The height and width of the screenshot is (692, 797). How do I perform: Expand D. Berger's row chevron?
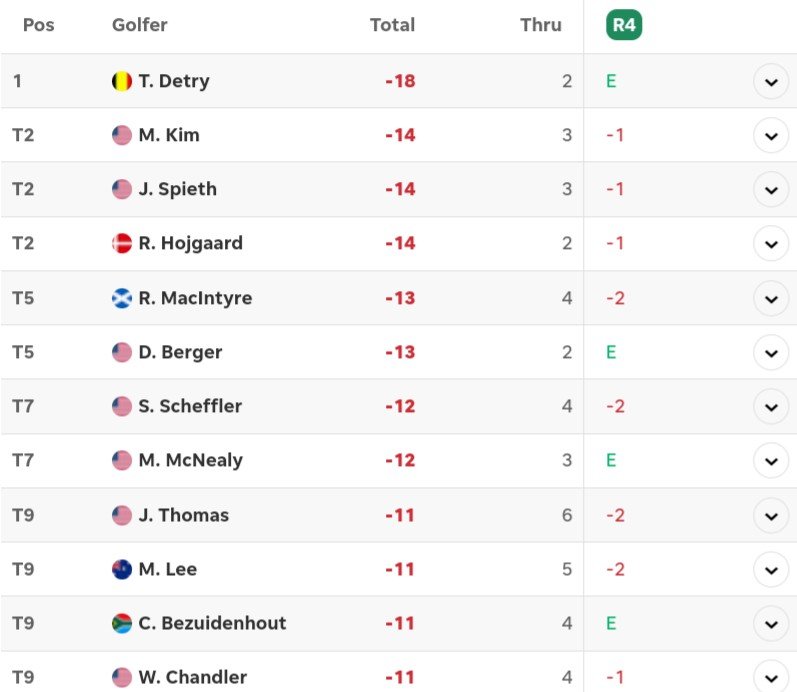[771, 352]
